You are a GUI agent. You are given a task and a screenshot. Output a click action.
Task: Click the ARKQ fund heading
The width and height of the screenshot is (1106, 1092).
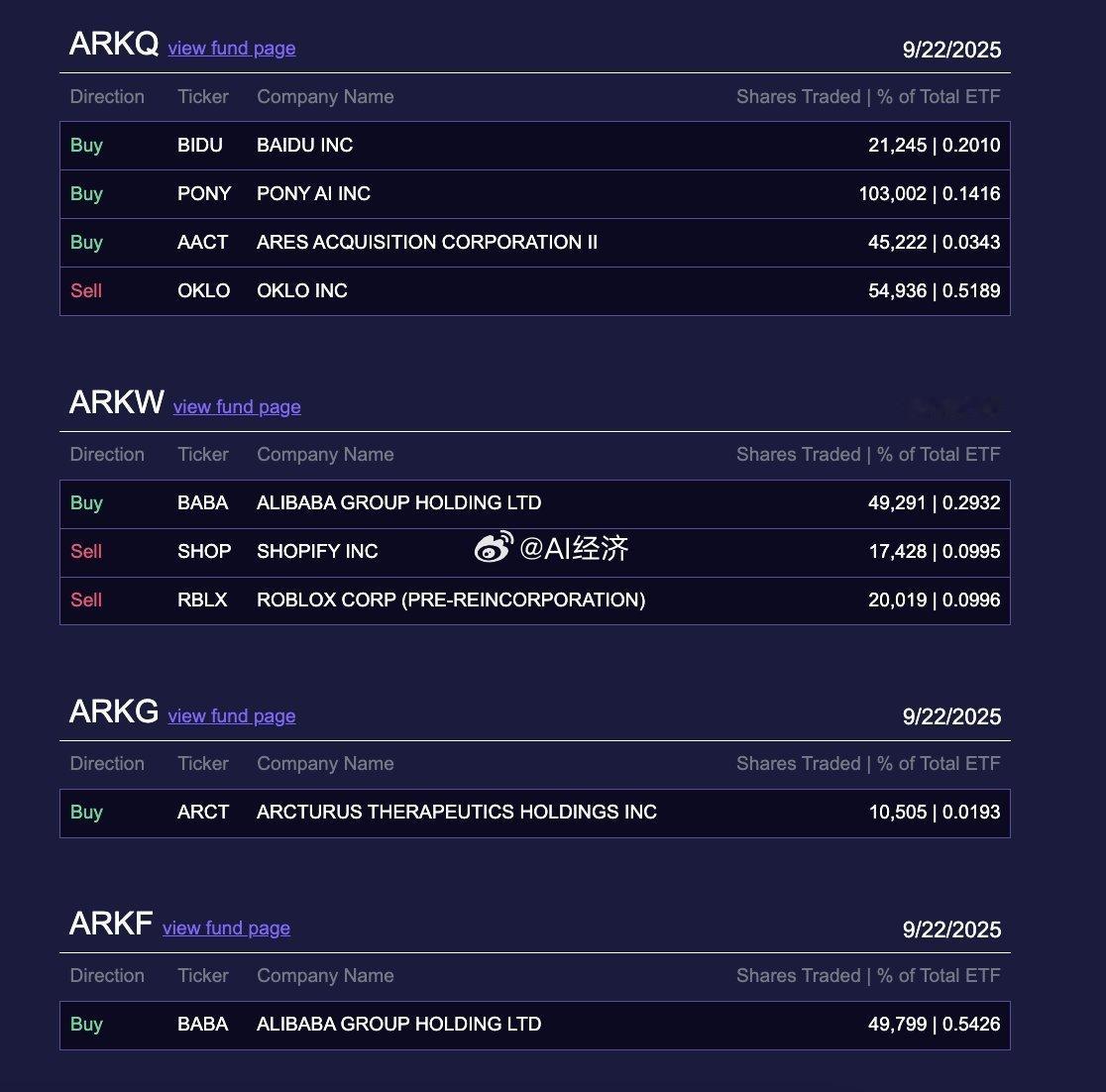pos(114,45)
